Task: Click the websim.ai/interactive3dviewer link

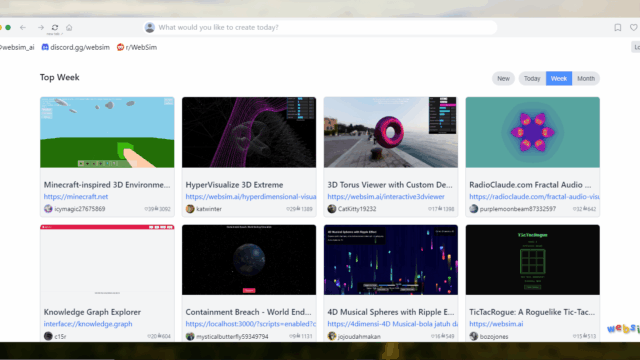Action: (x=386, y=196)
